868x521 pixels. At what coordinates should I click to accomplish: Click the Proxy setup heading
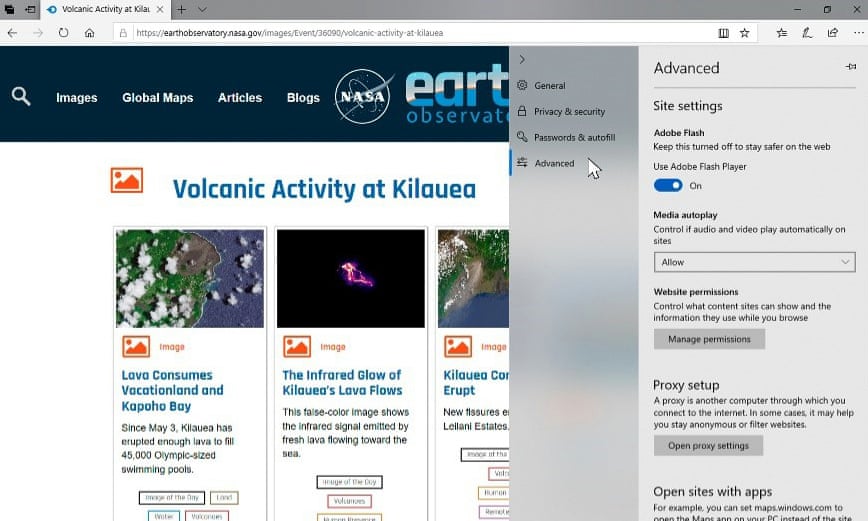[x=686, y=385]
